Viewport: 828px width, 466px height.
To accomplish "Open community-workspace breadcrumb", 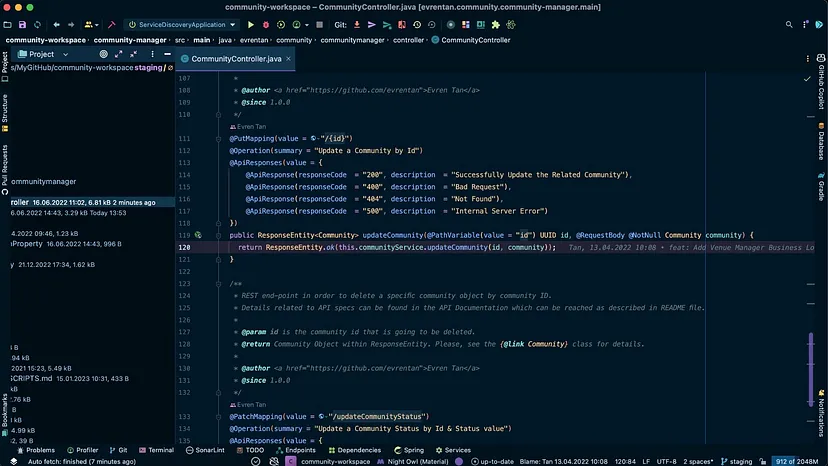I will pyautogui.click(x=45, y=40).
